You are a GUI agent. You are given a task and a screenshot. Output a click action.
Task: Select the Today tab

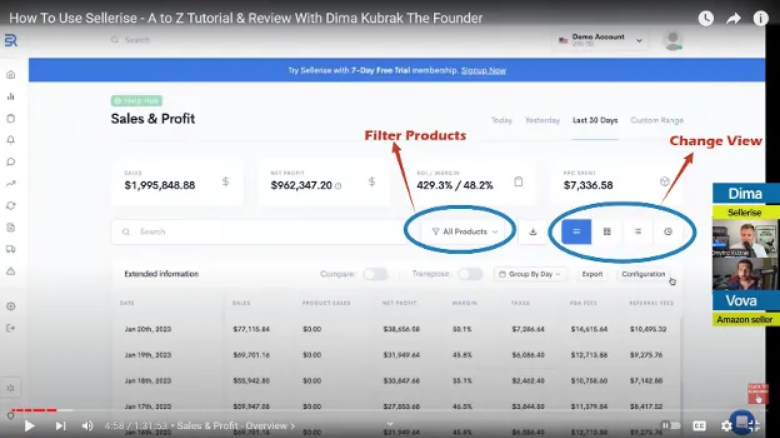pos(501,120)
